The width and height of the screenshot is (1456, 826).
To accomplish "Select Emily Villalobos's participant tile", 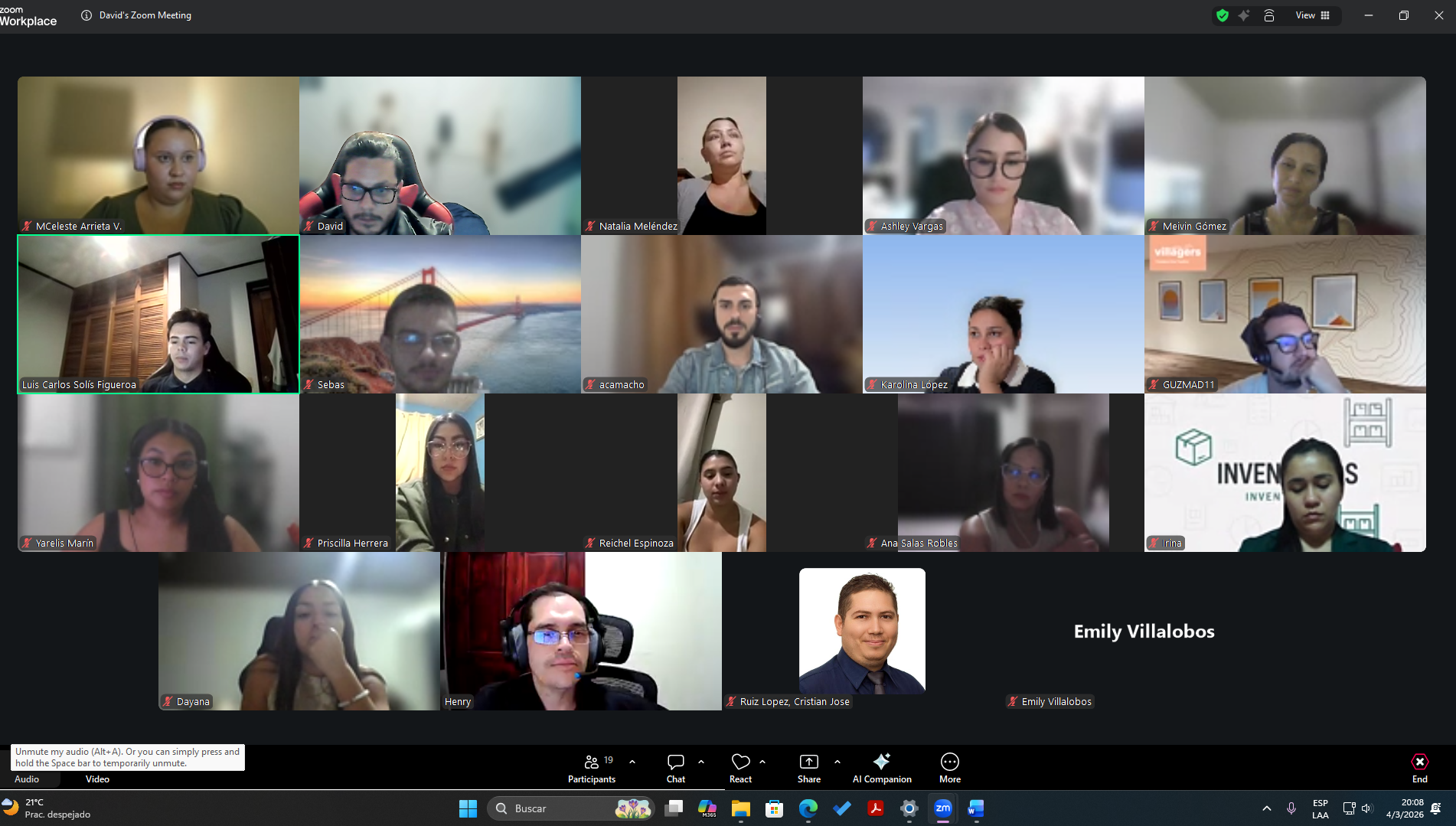I will click(1144, 631).
